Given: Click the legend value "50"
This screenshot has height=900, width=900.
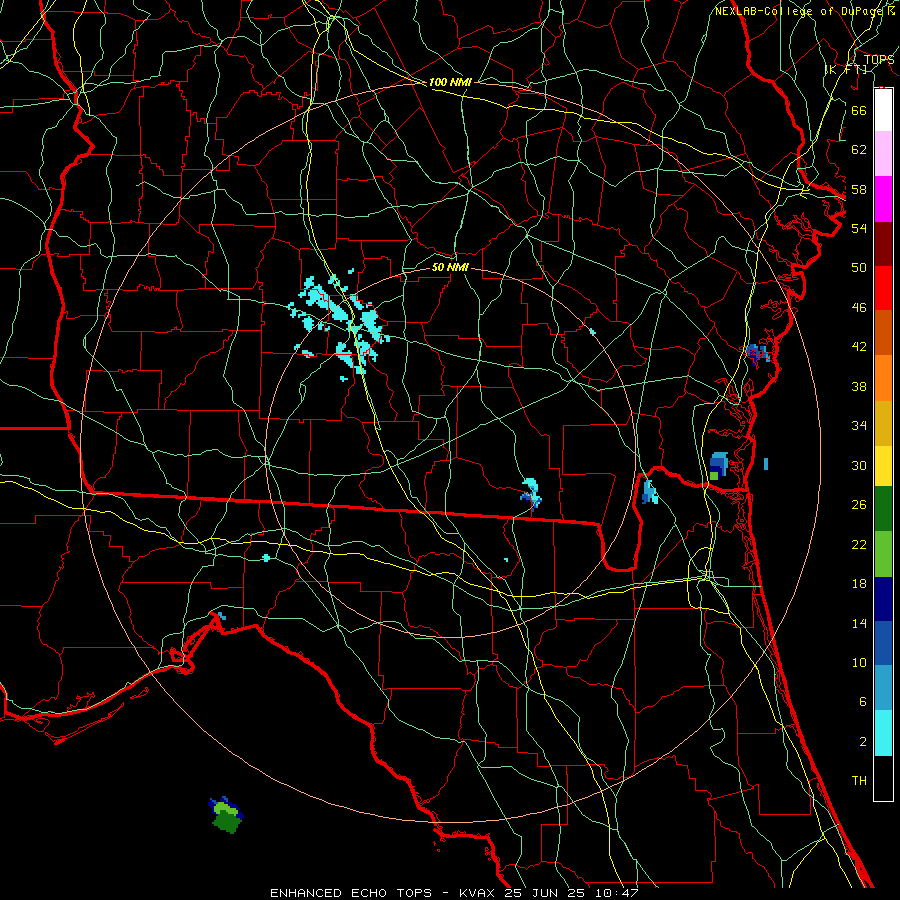Looking at the screenshot, I should click(859, 268).
